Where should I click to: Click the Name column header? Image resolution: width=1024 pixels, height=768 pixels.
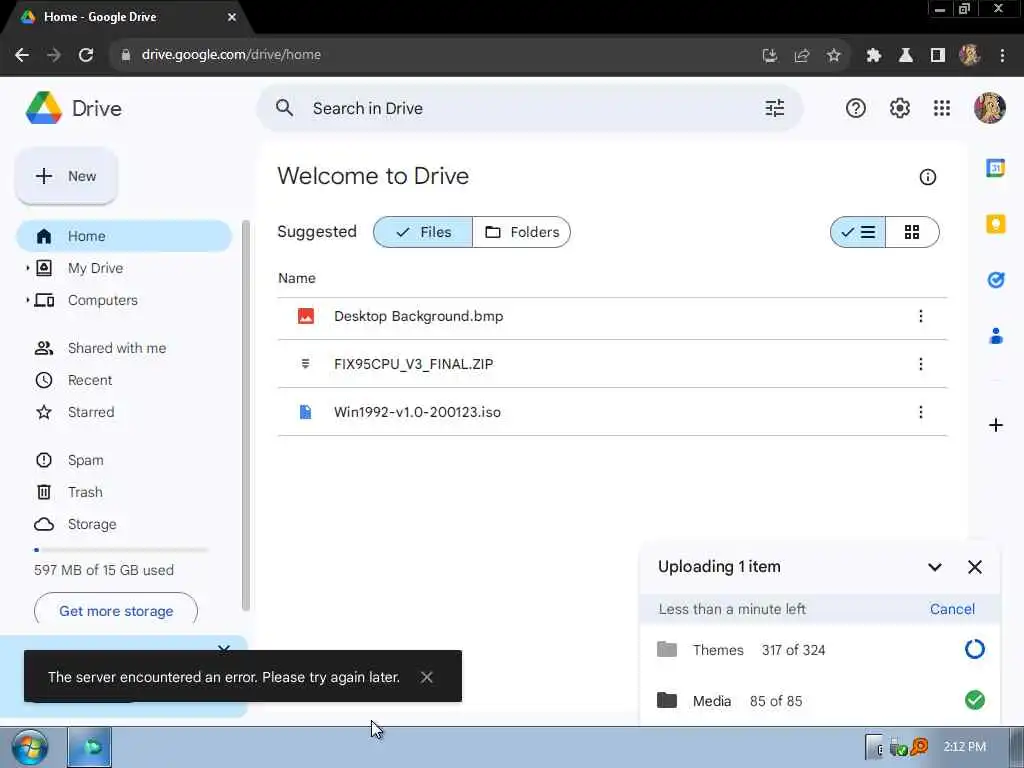[x=296, y=278]
